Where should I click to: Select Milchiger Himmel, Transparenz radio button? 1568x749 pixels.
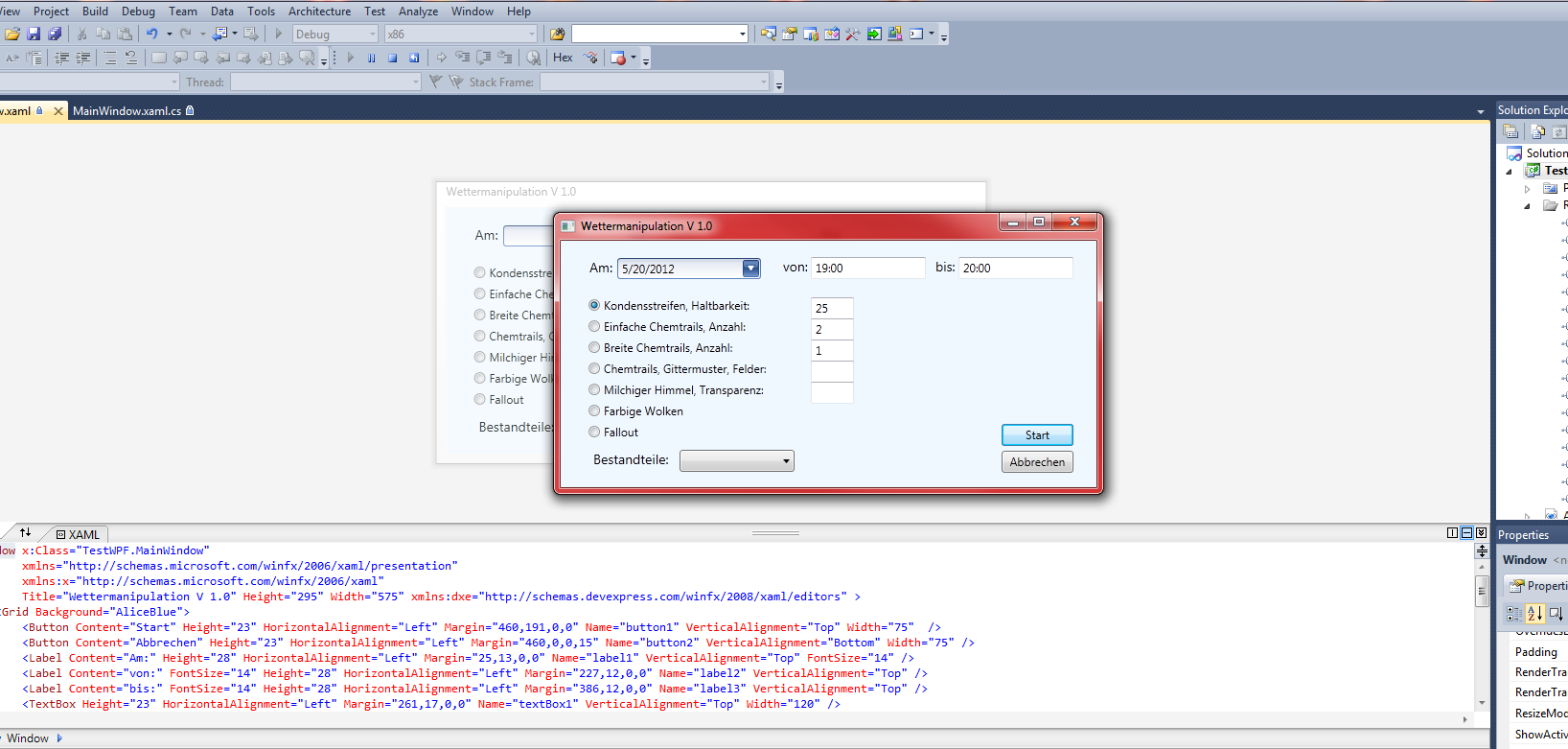click(594, 389)
